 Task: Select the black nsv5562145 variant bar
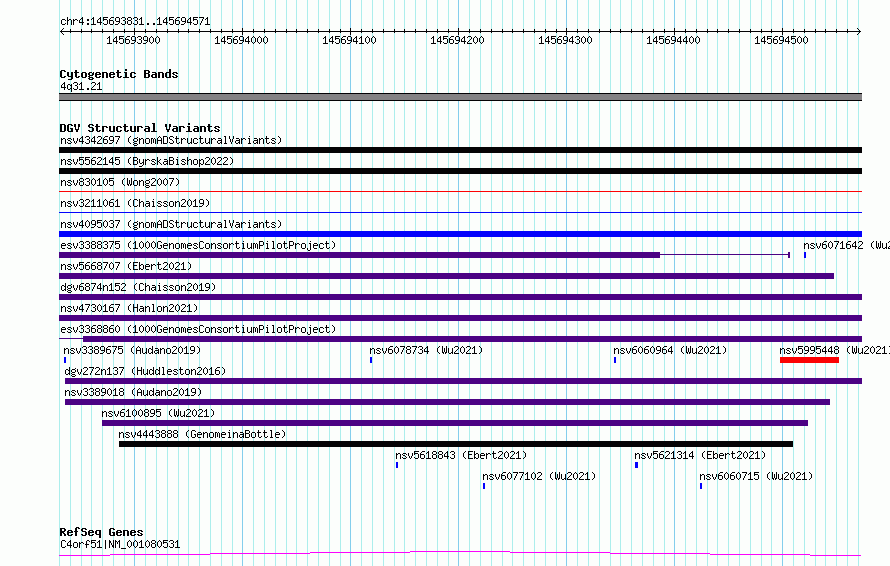coord(460,171)
